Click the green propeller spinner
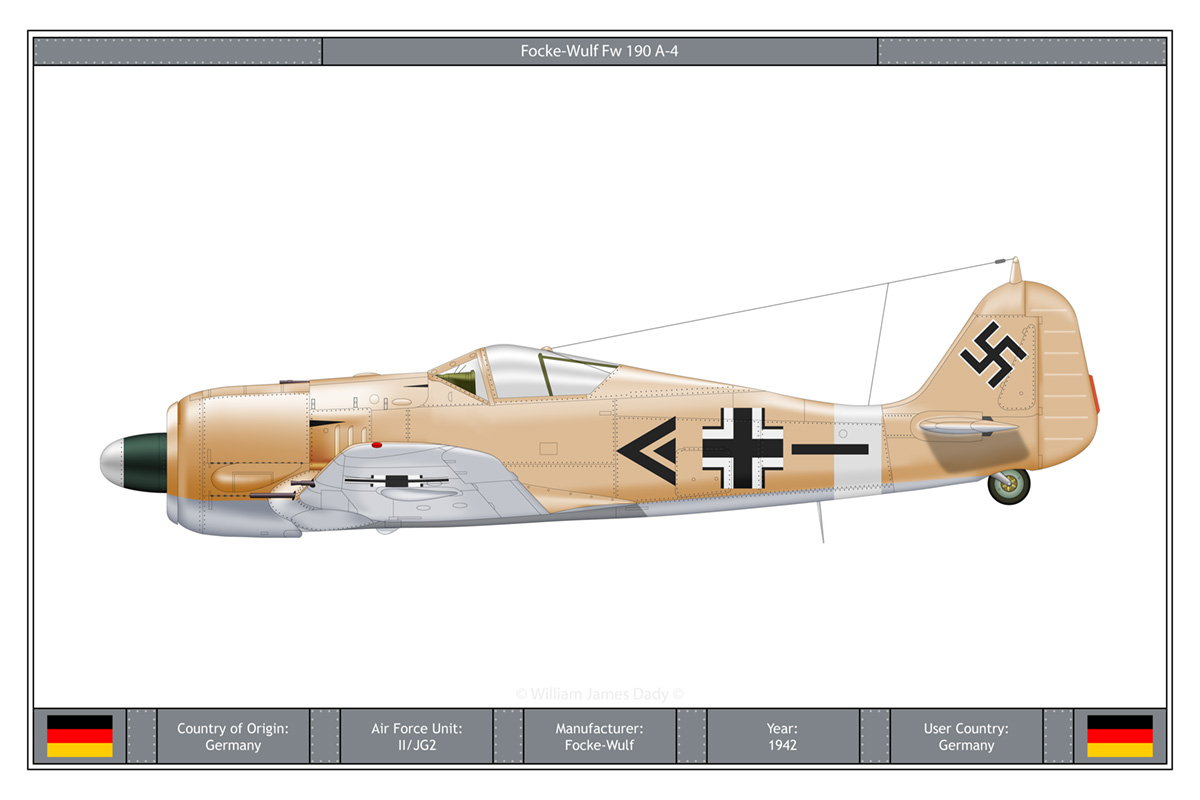The height and width of the screenshot is (800, 1200). tap(134, 462)
